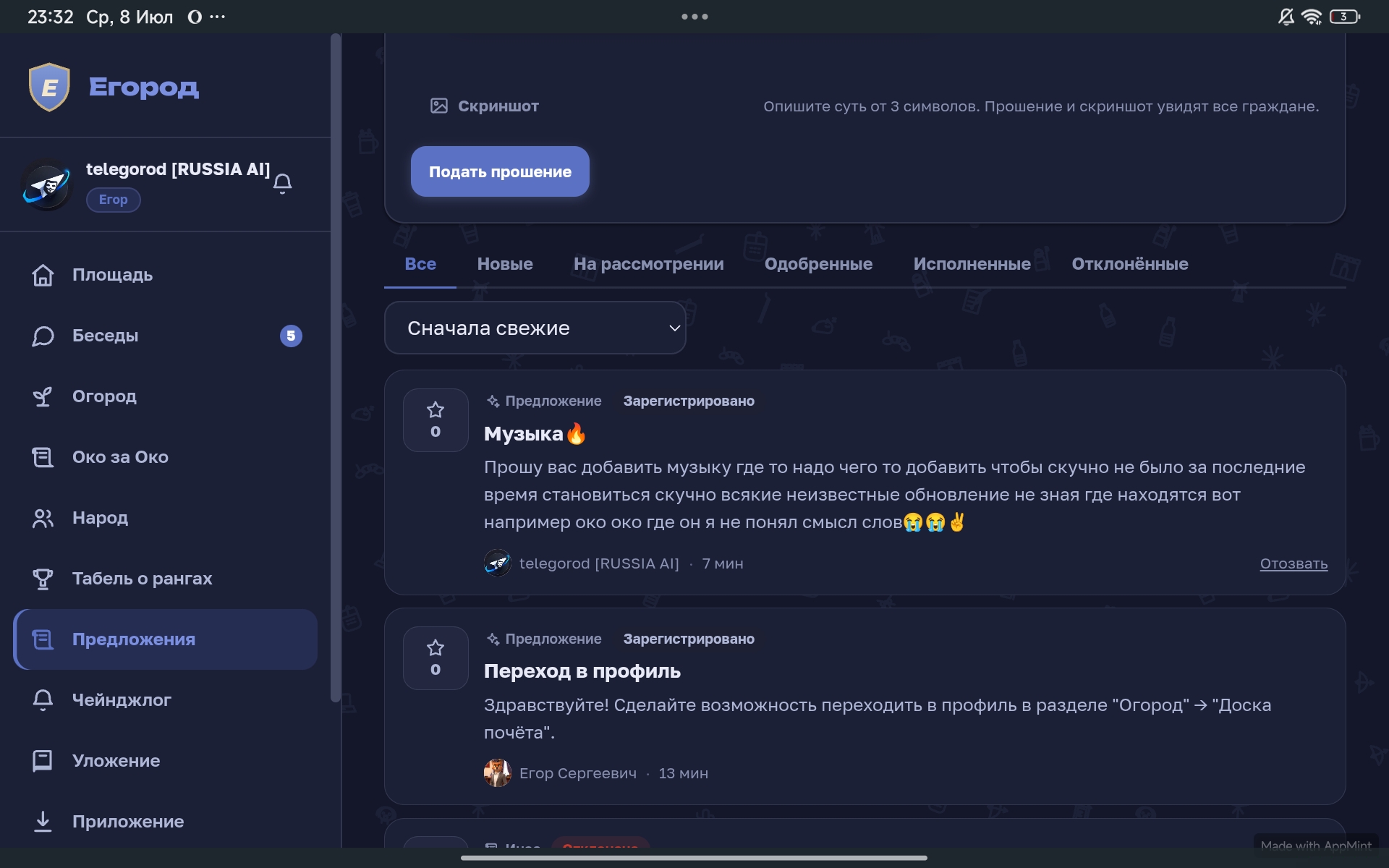Click the Музыка proposal body text
Viewport: 1389px width, 868px height.
click(x=894, y=495)
